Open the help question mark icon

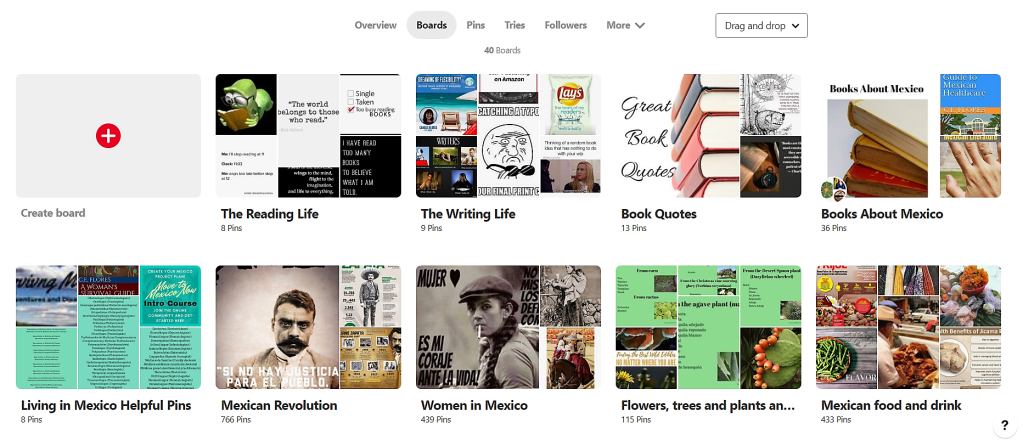click(x=1003, y=426)
